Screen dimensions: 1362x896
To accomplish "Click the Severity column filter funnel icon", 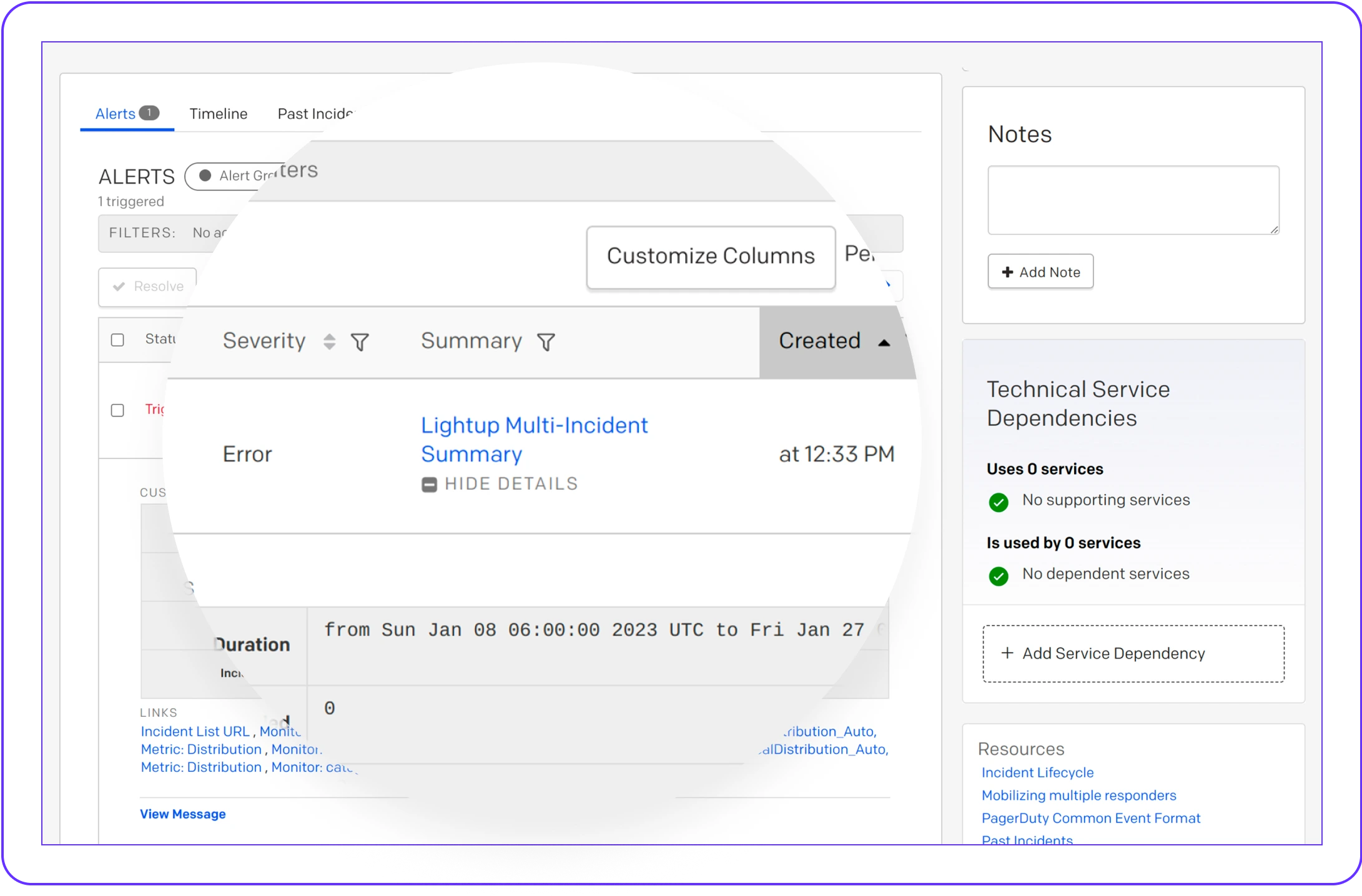I will 360,342.
